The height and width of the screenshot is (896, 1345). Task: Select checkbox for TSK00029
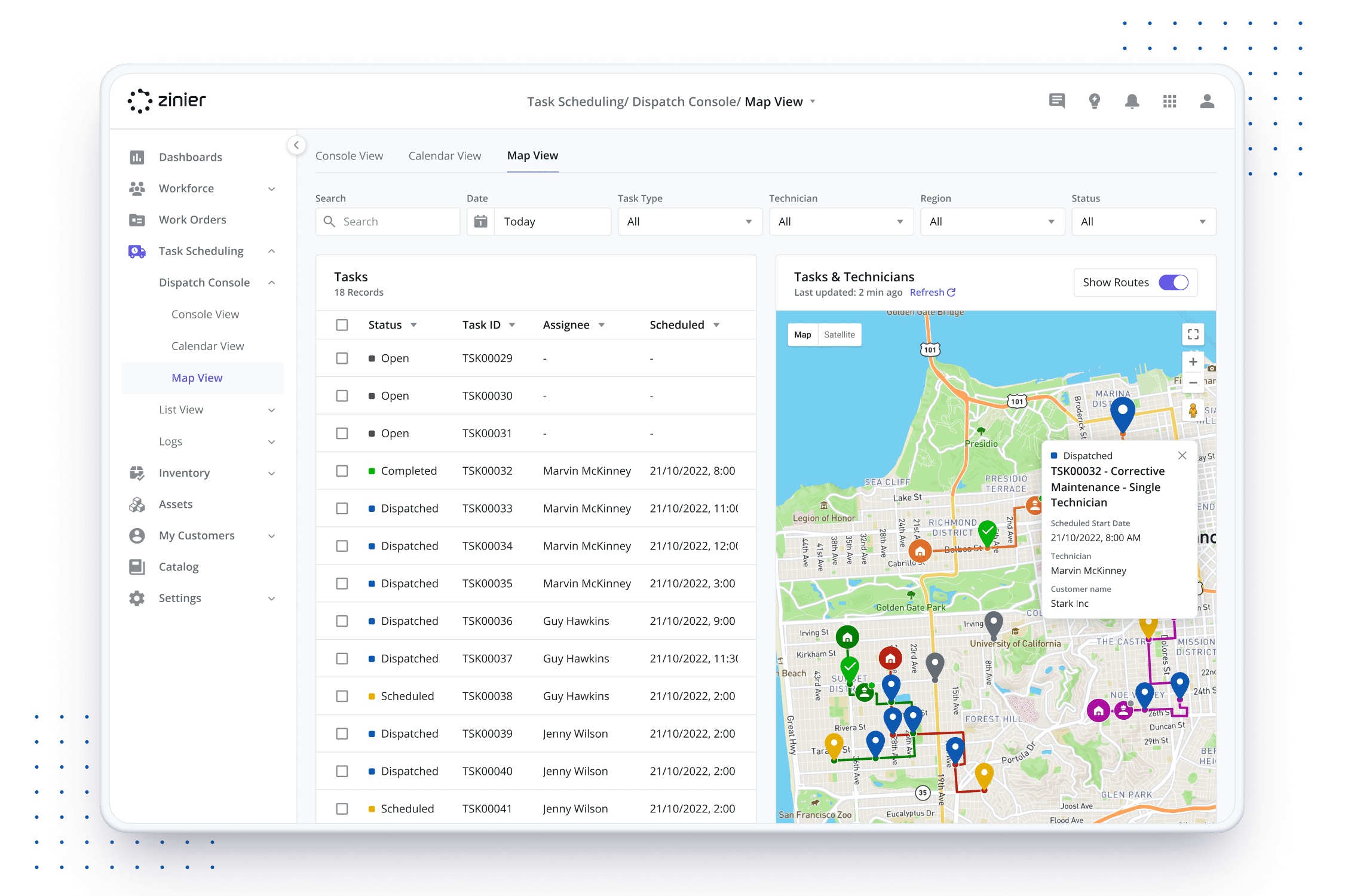[x=342, y=358]
